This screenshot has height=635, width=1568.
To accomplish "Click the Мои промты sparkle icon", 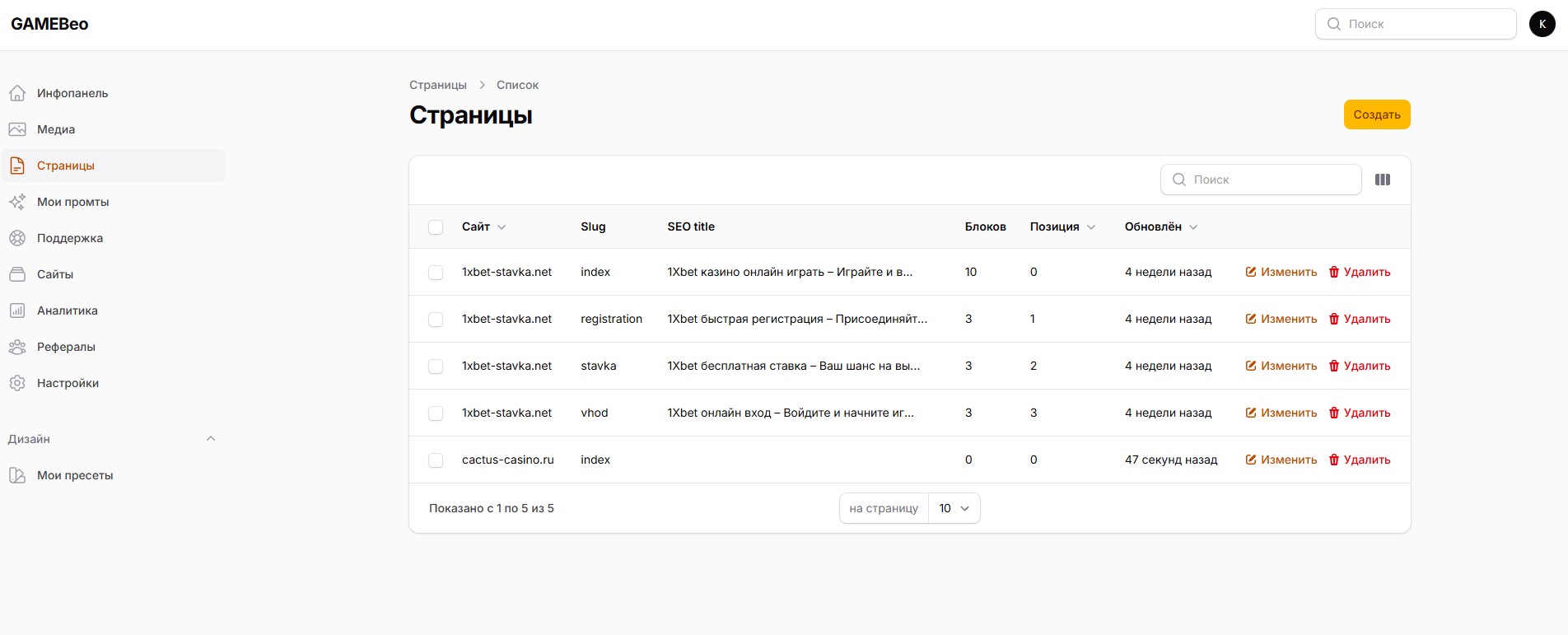I will pos(17,202).
